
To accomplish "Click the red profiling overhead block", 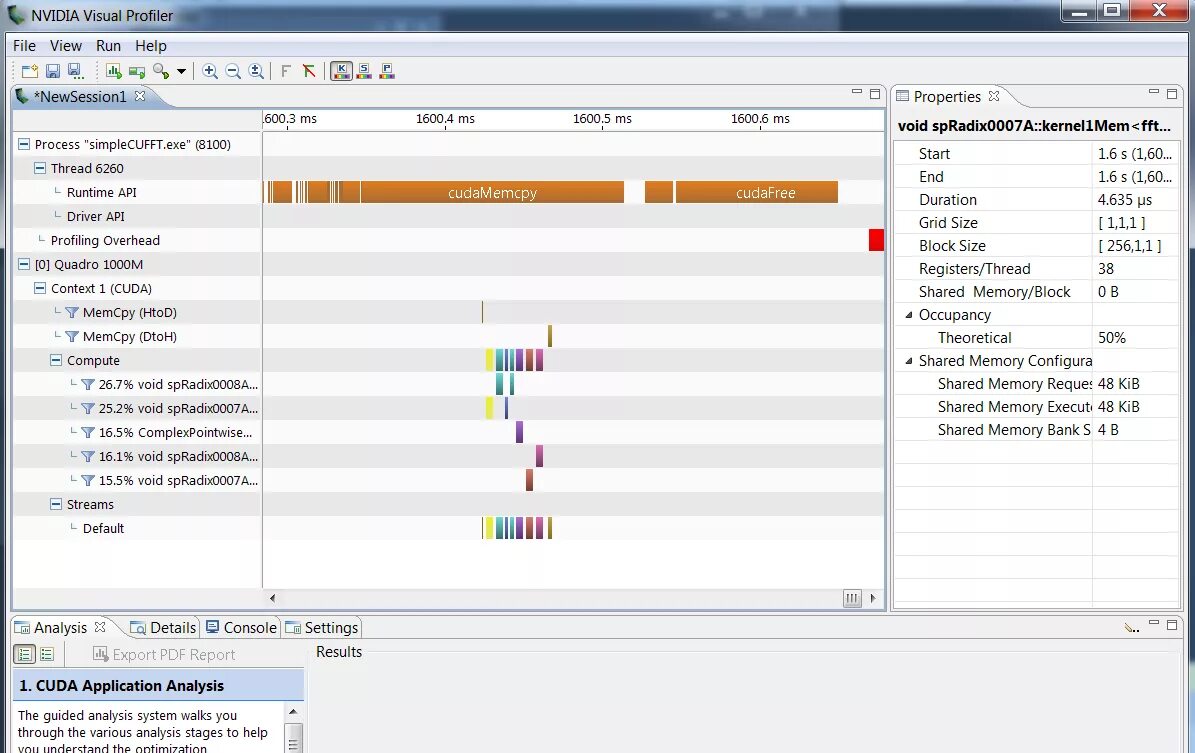I will pyautogui.click(x=876, y=240).
